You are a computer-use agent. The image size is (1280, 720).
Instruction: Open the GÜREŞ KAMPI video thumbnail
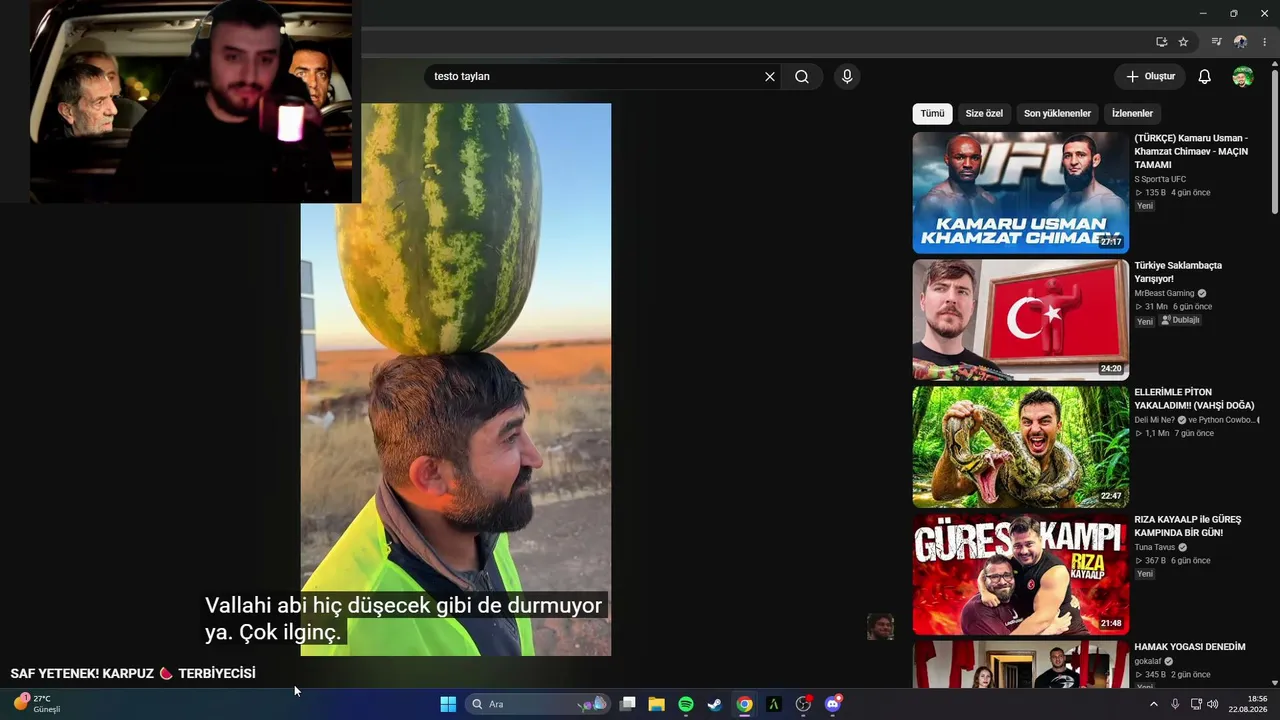[x=1020, y=574]
